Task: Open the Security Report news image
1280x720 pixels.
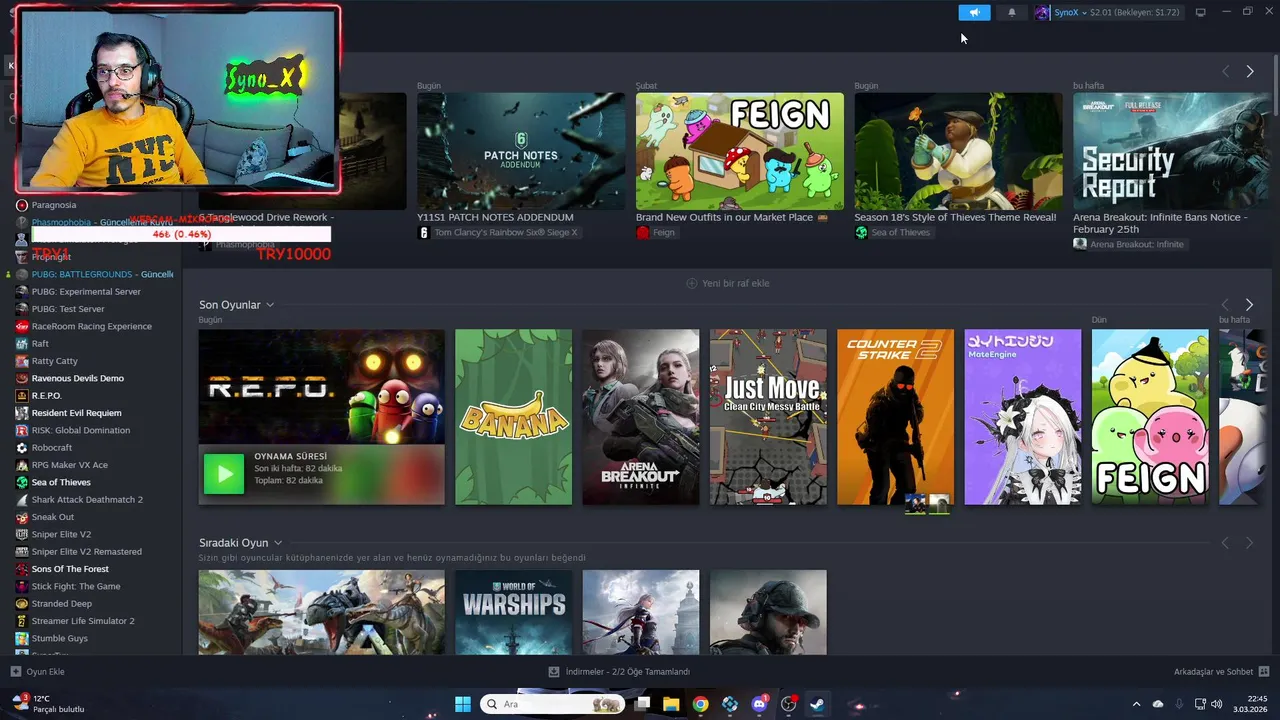Action: [x=1170, y=151]
